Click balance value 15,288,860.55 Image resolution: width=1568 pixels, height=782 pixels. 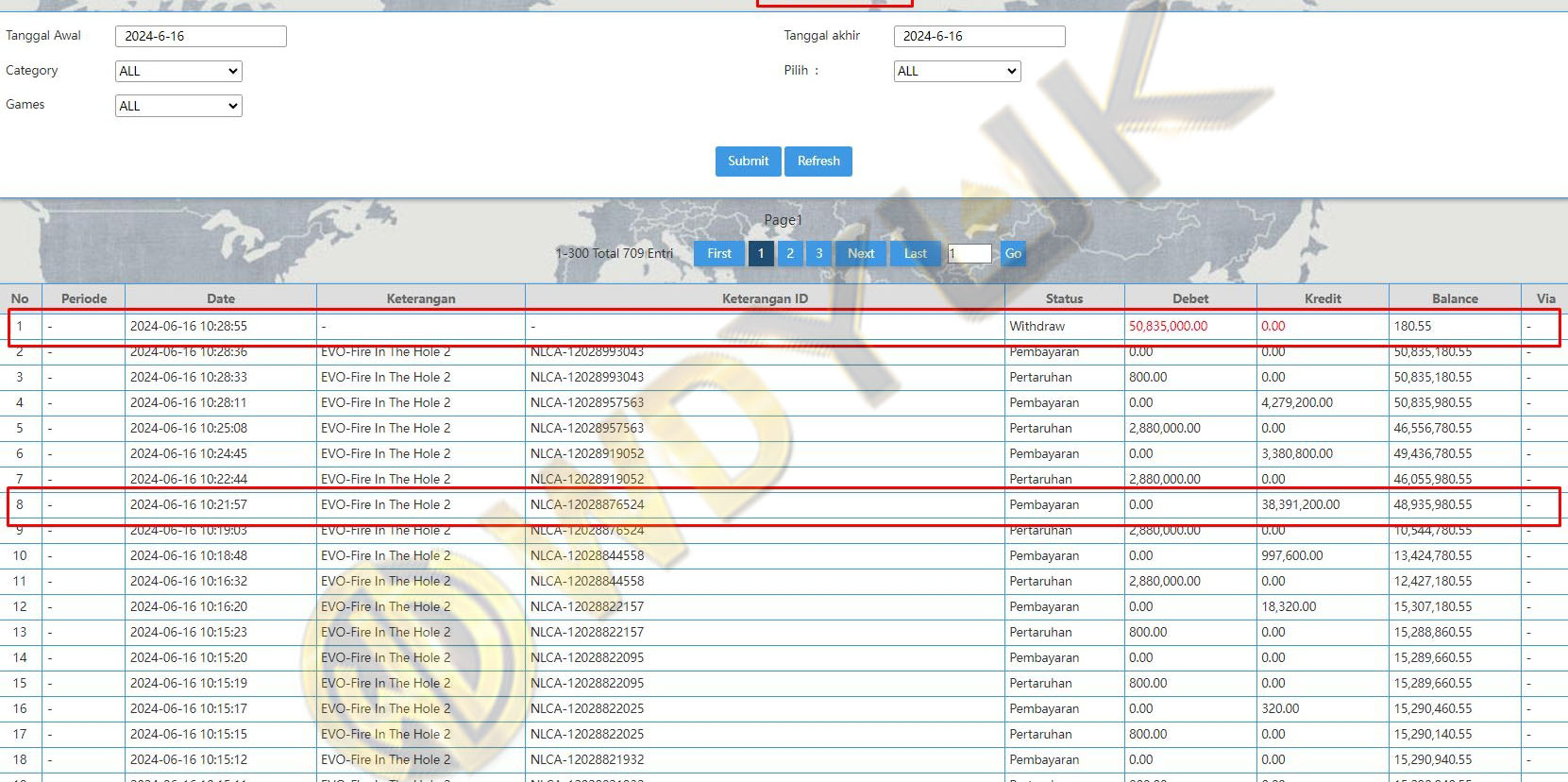click(1433, 632)
